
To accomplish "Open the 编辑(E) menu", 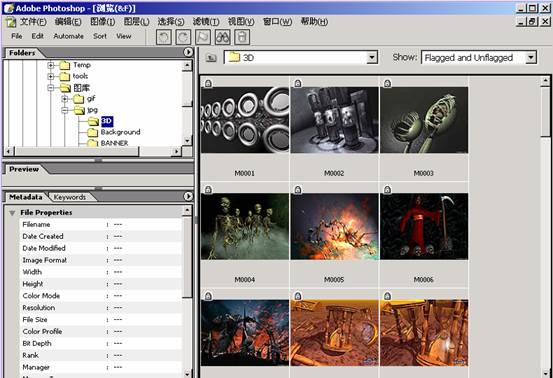I will point(68,22).
